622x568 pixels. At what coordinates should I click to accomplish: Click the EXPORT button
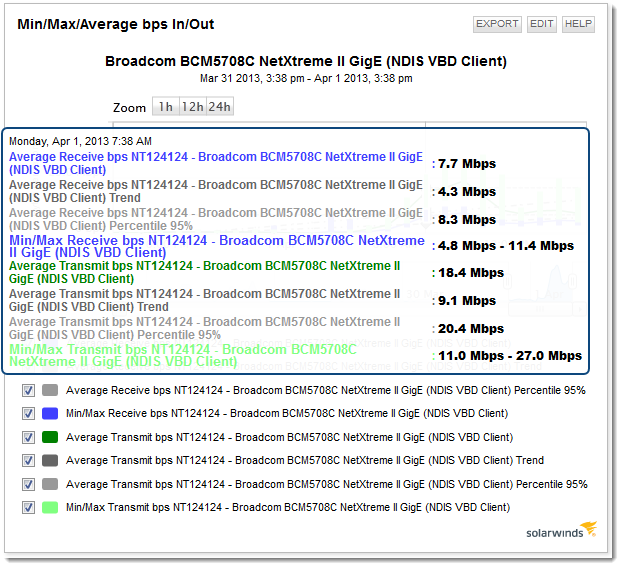(497, 24)
